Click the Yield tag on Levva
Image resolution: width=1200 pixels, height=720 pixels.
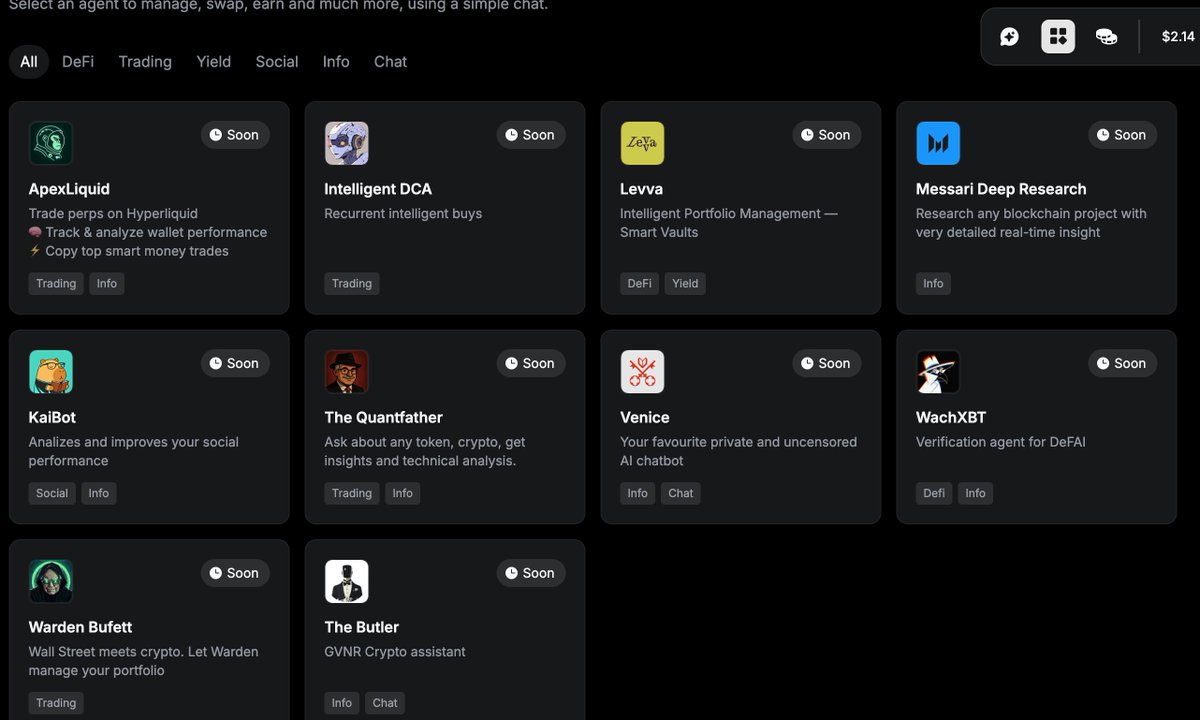click(x=685, y=284)
